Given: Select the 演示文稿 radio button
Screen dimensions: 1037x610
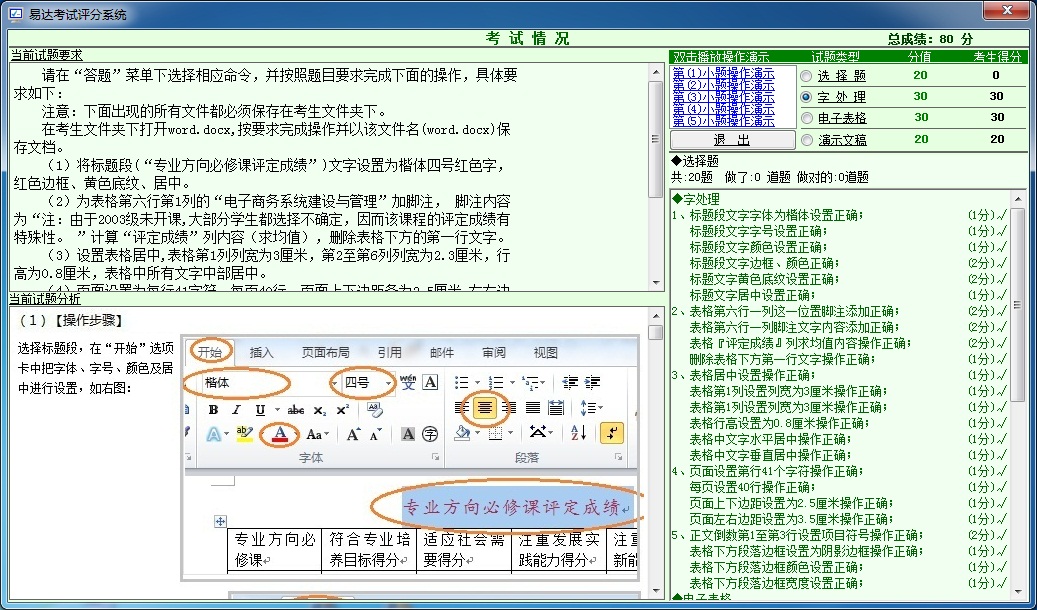Looking at the screenshot, I should pos(806,140).
